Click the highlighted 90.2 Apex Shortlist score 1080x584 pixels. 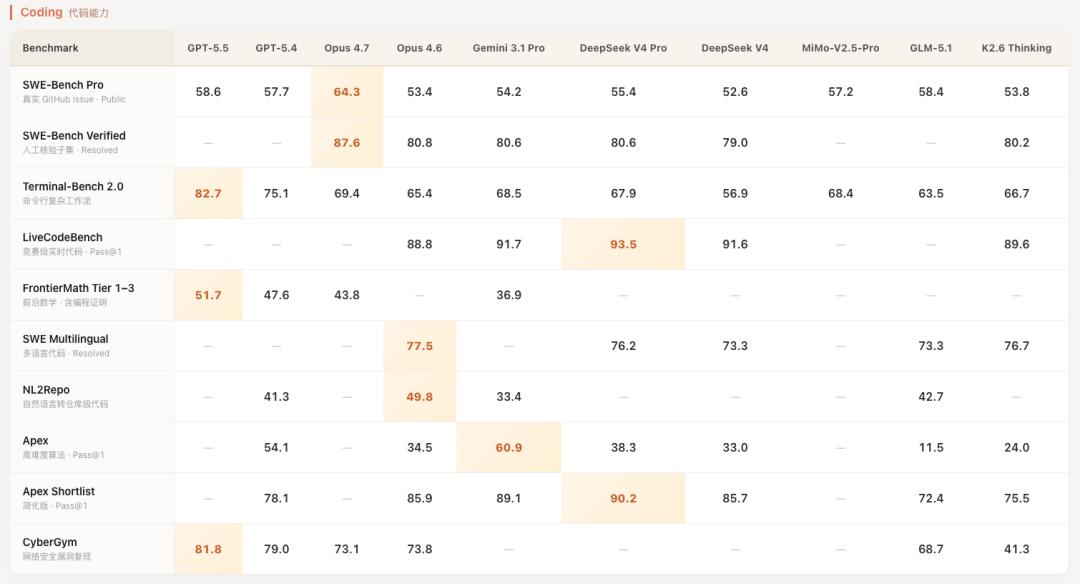(x=623, y=498)
